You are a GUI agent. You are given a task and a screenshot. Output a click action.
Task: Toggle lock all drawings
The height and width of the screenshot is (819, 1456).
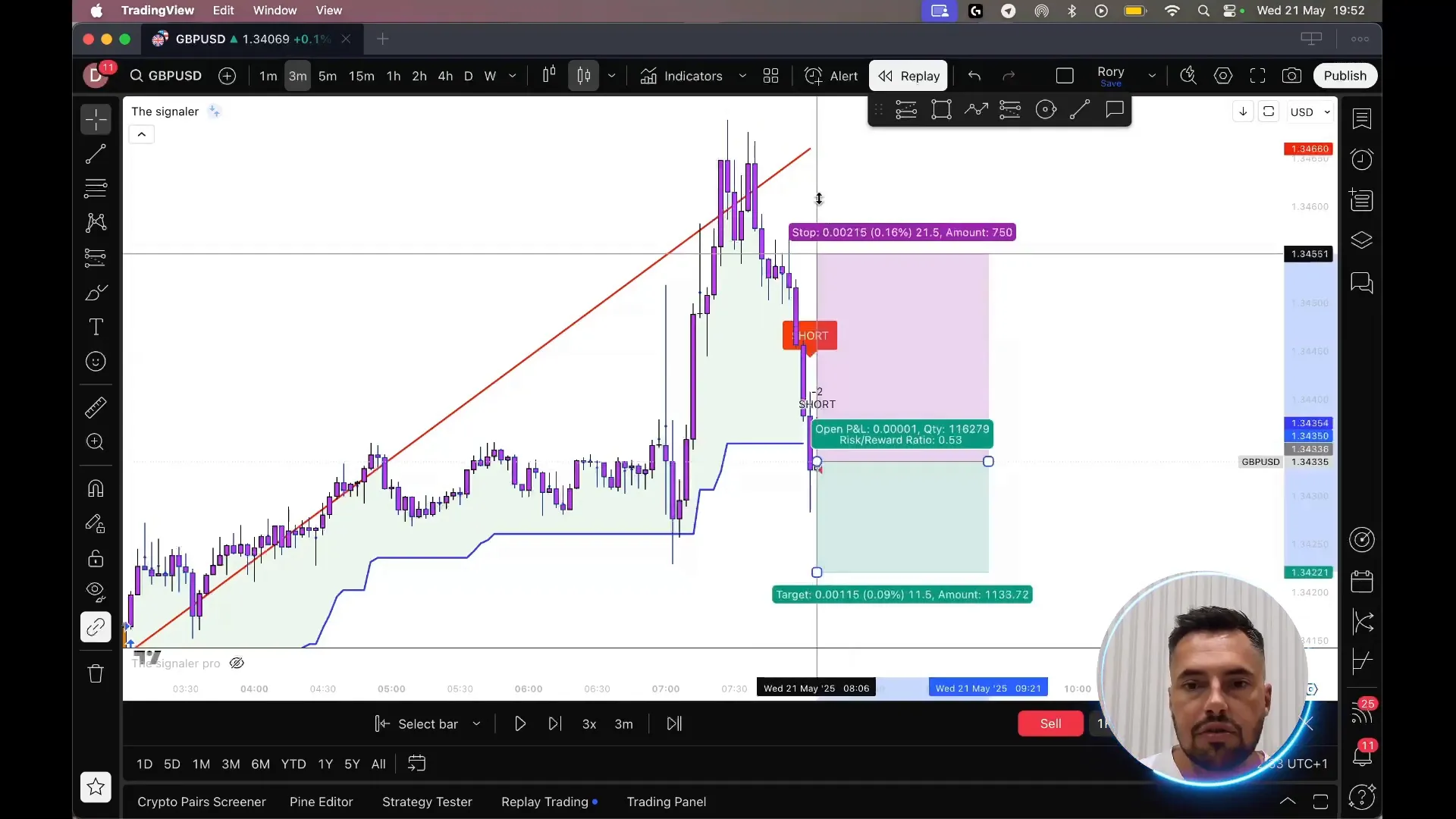(x=96, y=559)
